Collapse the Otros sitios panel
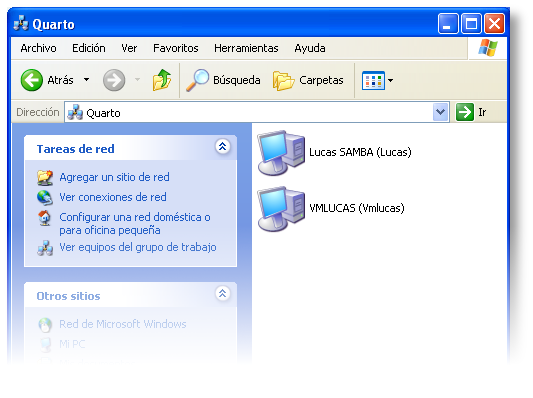This screenshot has height=398, width=533. tap(223, 293)
